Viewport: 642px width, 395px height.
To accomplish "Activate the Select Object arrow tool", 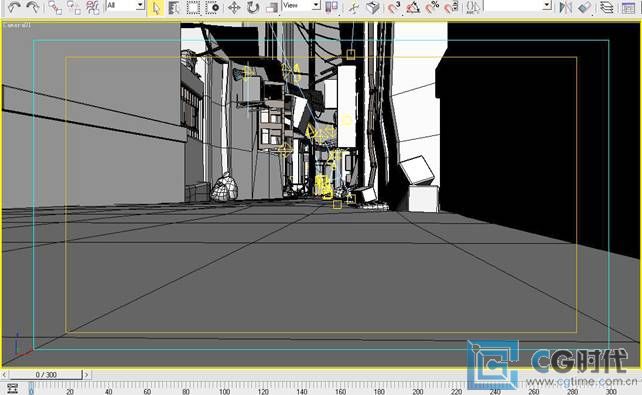I will pyautogui.click(x=156, y=8).
